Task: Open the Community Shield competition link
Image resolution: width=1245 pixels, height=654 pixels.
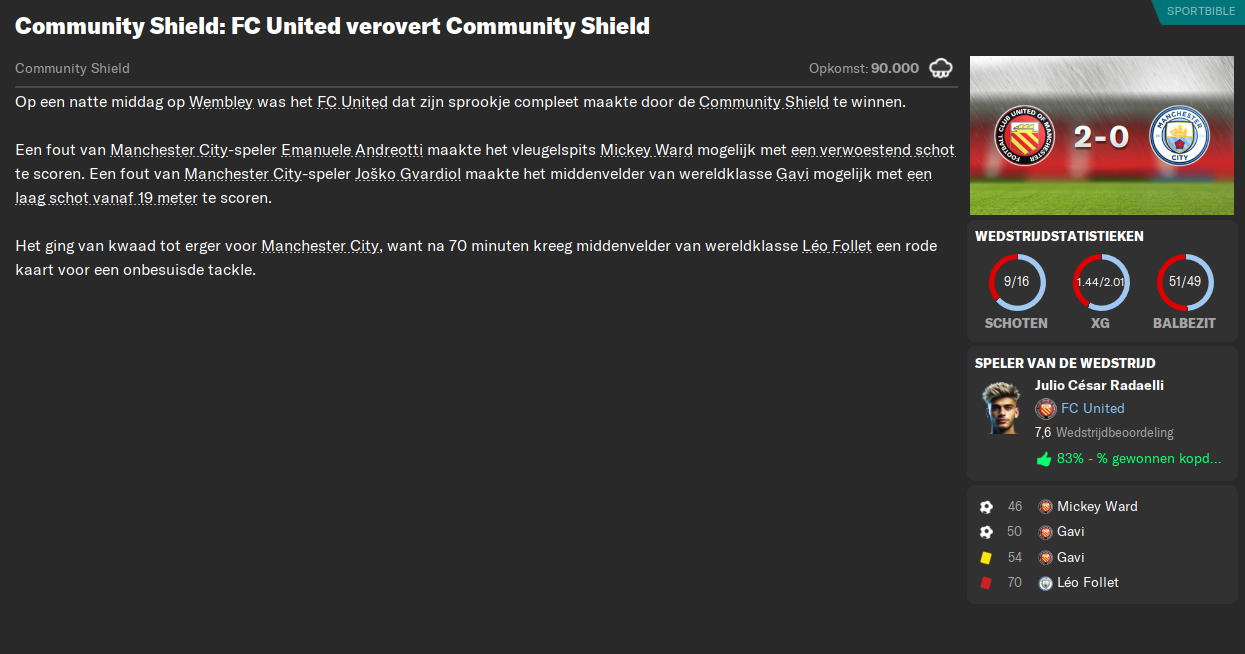Action: tap(763, 102)
